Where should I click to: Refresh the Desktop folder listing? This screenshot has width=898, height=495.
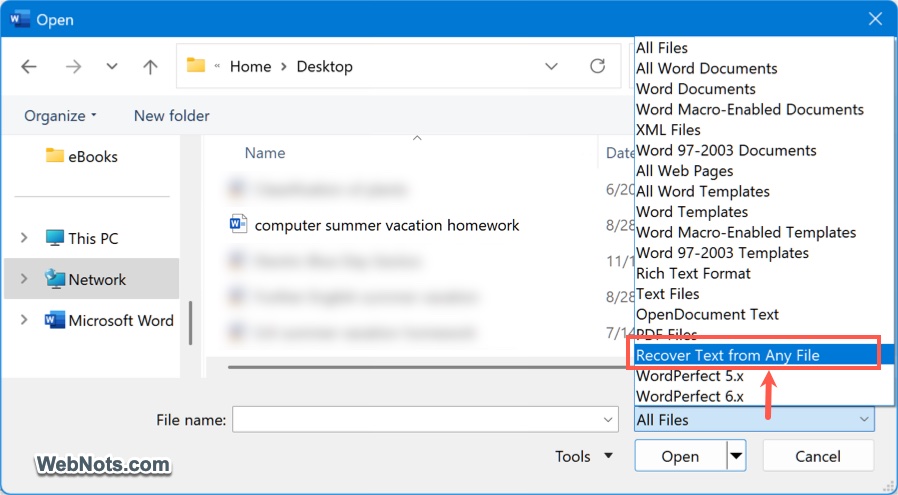(597, 66)
